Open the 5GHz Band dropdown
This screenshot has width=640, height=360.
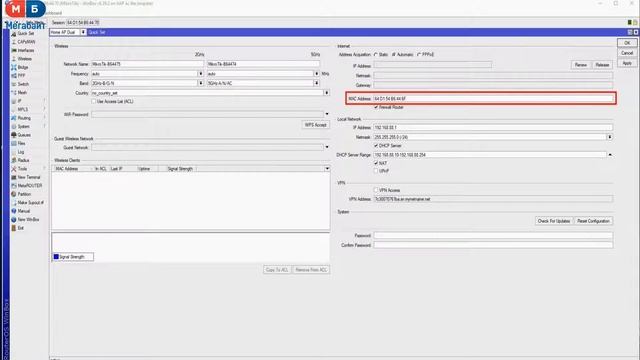click(316, 83)
